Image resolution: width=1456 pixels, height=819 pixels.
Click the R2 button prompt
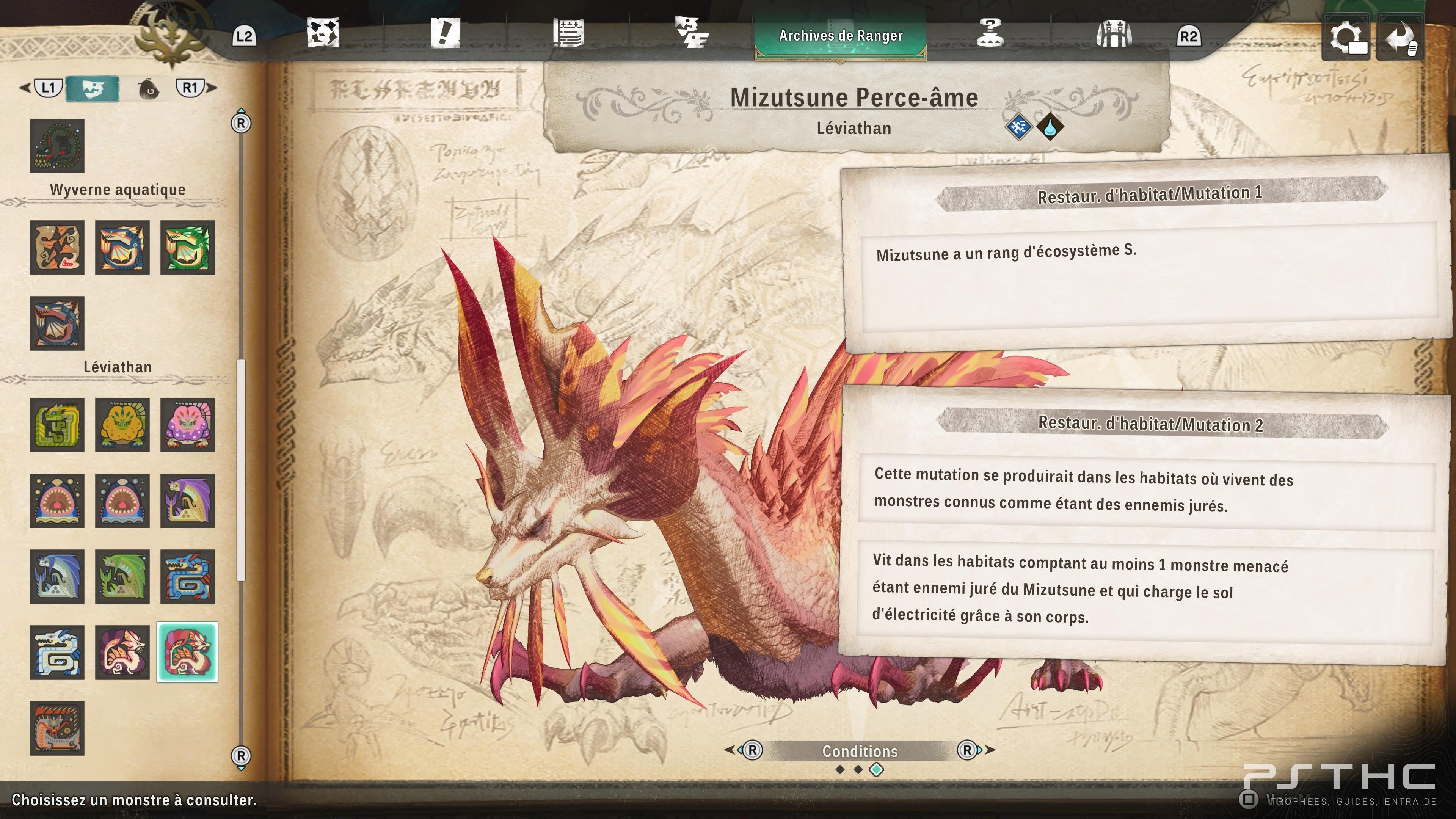pos(1188,37)
